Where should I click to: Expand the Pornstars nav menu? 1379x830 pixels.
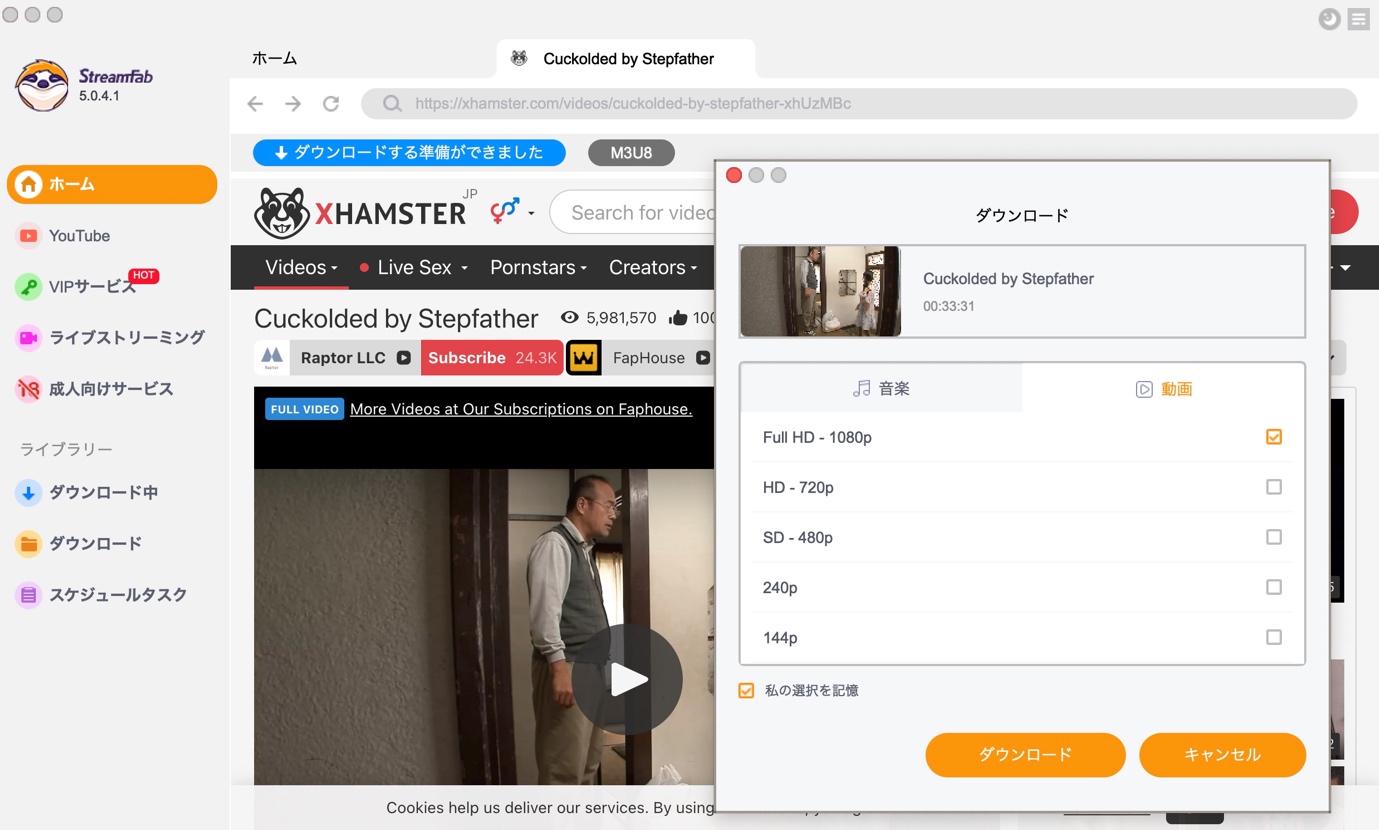[x=538, y=267]
